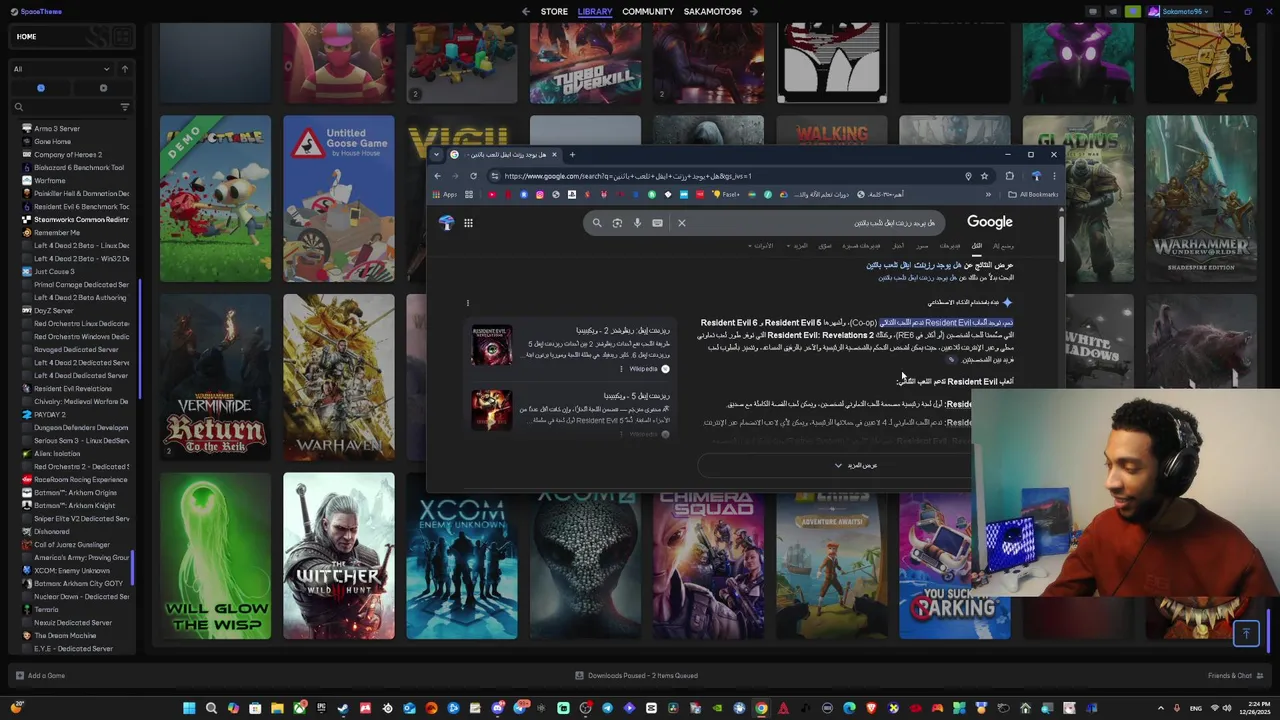
Task: Open Apps shortcut in bookmarks bar
Action: click(x=445, y=195)
